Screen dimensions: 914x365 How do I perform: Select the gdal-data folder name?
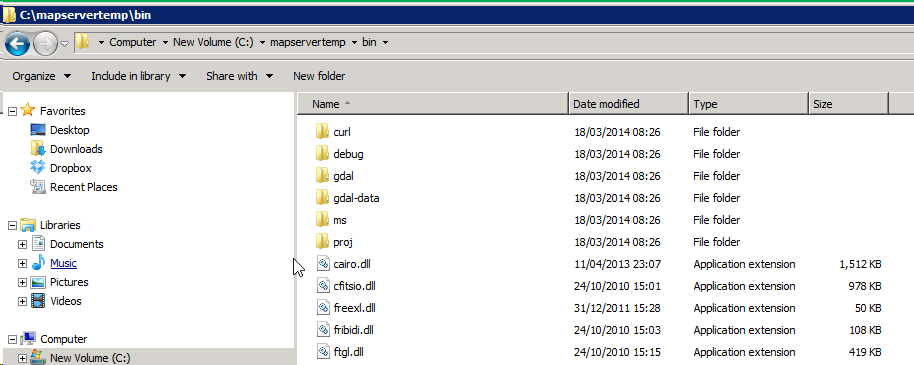[356, 198]
